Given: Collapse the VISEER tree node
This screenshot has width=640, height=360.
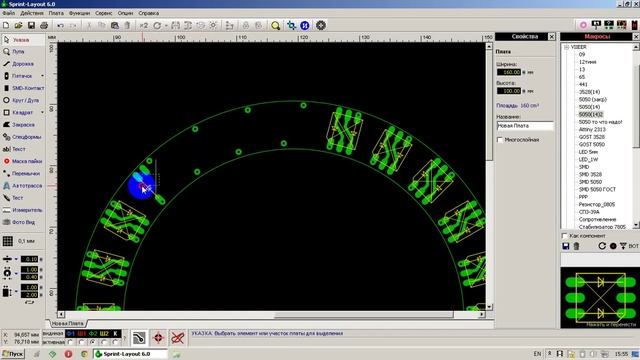Looking at the screenshot, I should click(x=567, y=47).
